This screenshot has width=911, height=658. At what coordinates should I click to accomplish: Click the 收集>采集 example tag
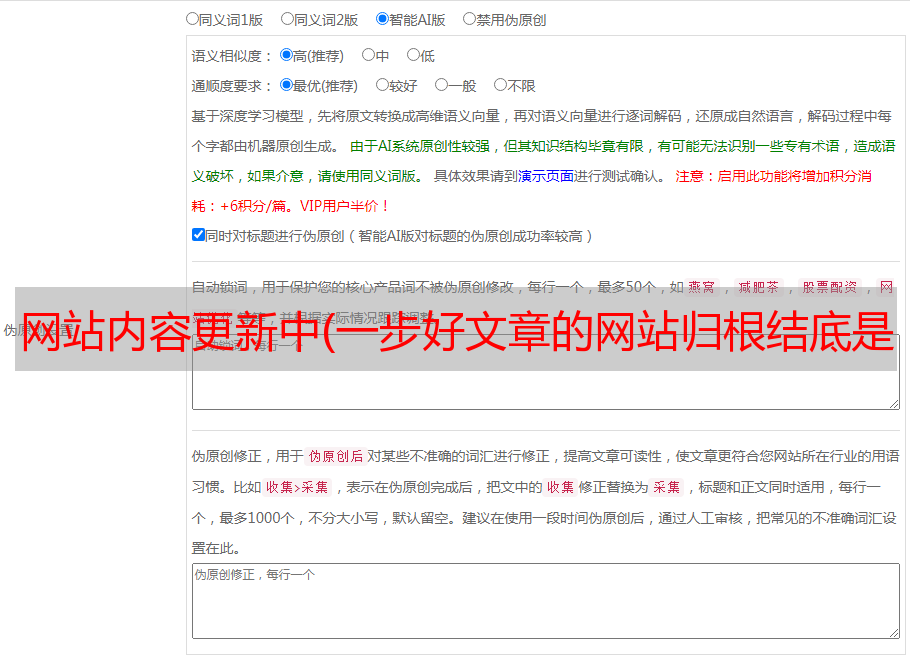(x=297, y=487)
